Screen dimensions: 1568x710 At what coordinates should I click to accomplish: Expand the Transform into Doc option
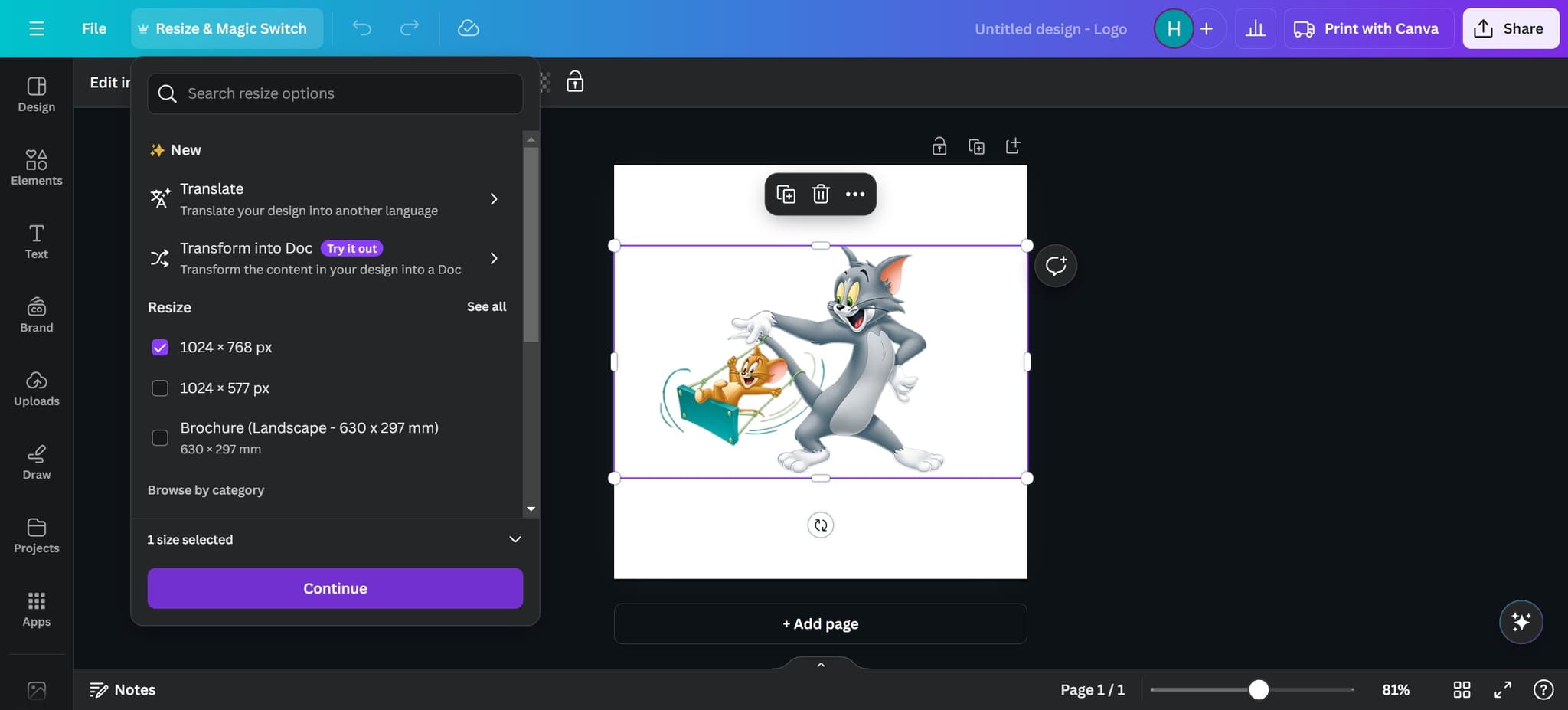494,258
